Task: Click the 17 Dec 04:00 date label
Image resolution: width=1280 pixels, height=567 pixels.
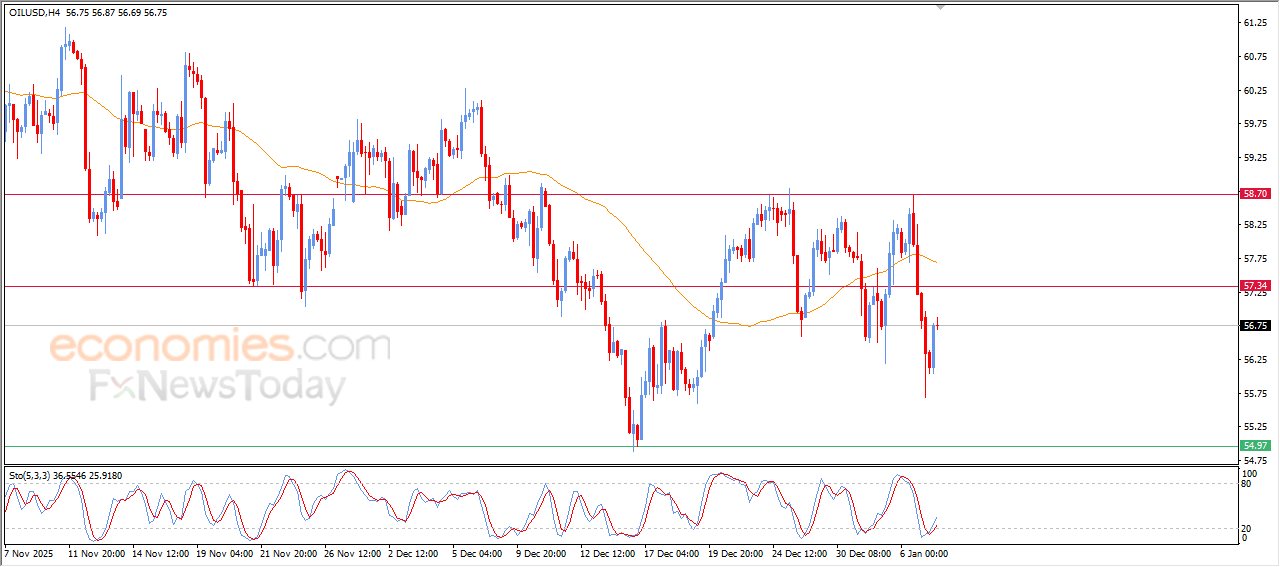Action: [x=672, y=553]
